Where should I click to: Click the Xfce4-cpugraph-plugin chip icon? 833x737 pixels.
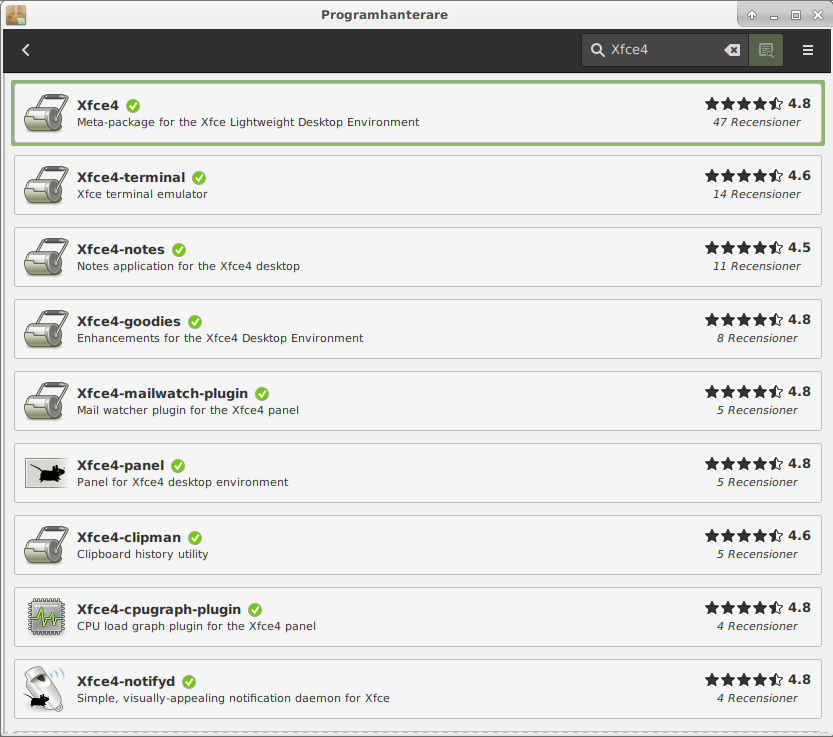(46, 617)
